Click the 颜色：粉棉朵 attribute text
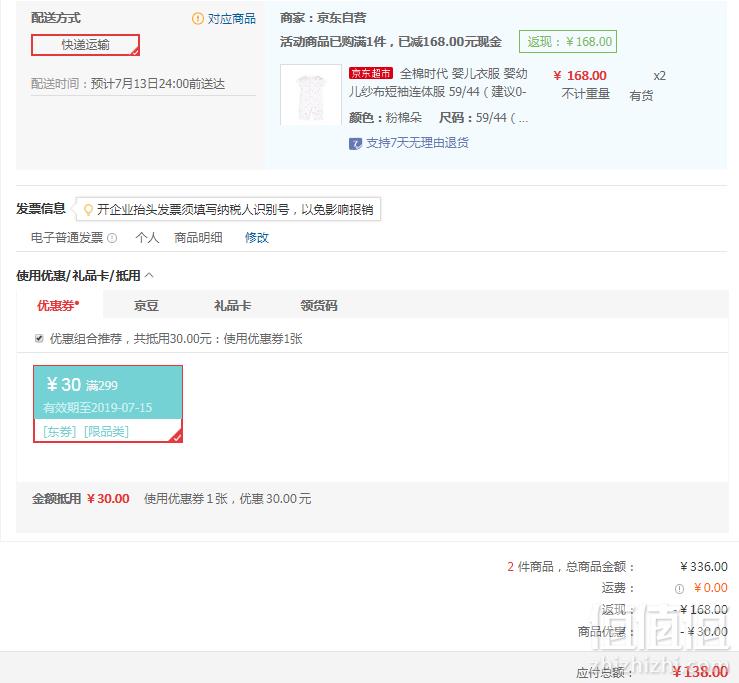 coord(386,117)
